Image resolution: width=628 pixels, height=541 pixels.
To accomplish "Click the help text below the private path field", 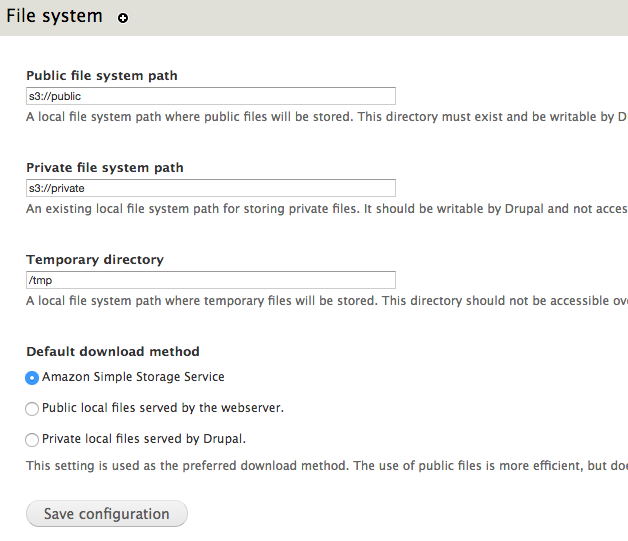I will (320, 209).
